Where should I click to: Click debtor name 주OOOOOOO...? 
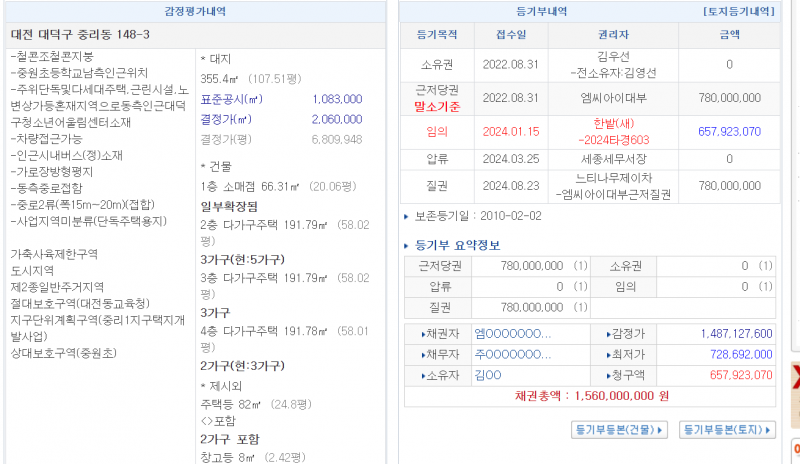512,354
